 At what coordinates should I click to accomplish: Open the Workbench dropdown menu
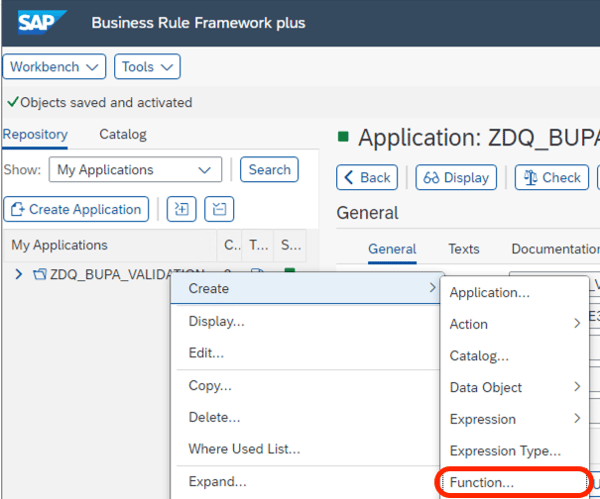[55, 67]
